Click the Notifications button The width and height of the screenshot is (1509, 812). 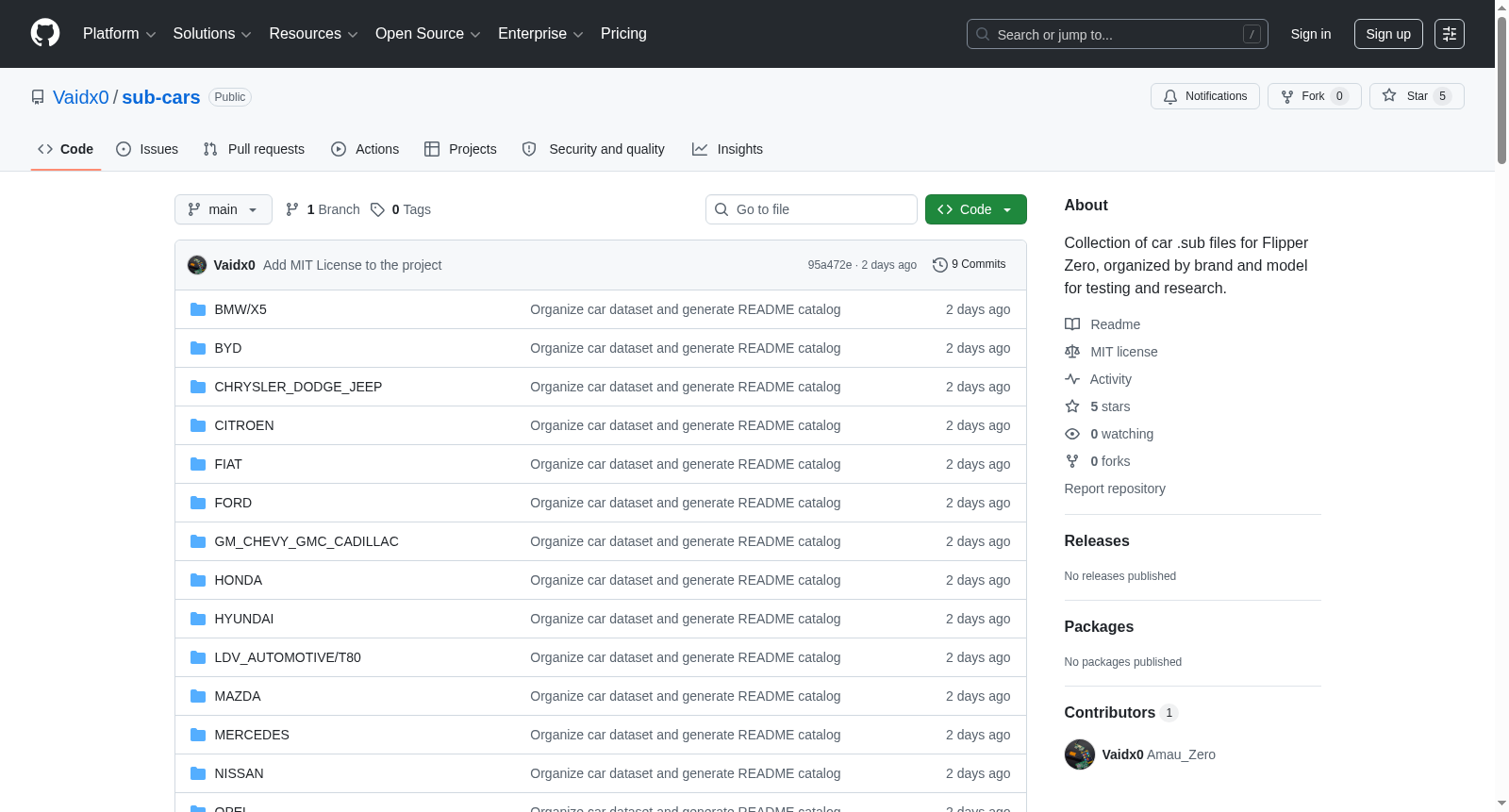pyautogui.click(x=1205, y=96)
